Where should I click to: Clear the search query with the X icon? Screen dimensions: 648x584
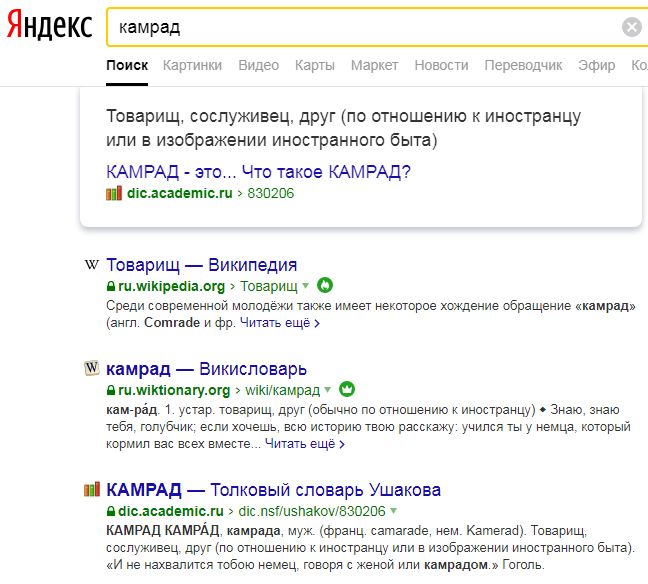(631, 27)
